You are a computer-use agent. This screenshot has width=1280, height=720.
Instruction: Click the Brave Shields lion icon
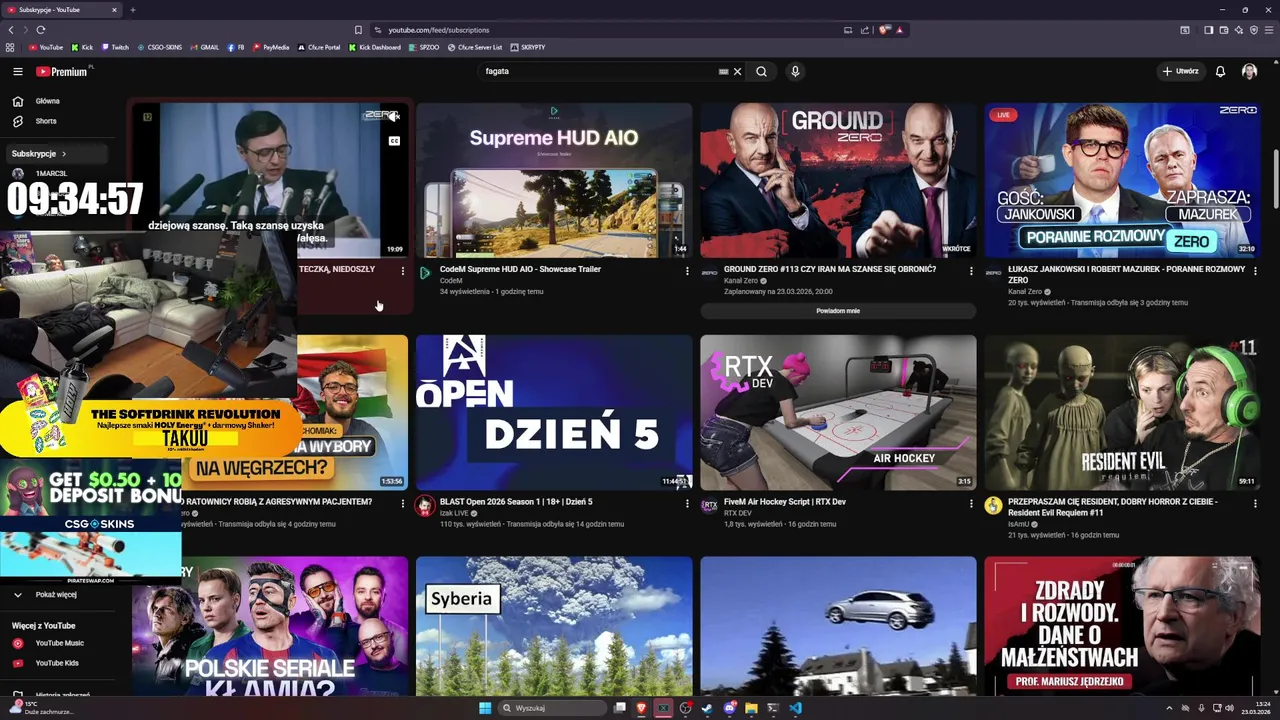click(884, 30)
